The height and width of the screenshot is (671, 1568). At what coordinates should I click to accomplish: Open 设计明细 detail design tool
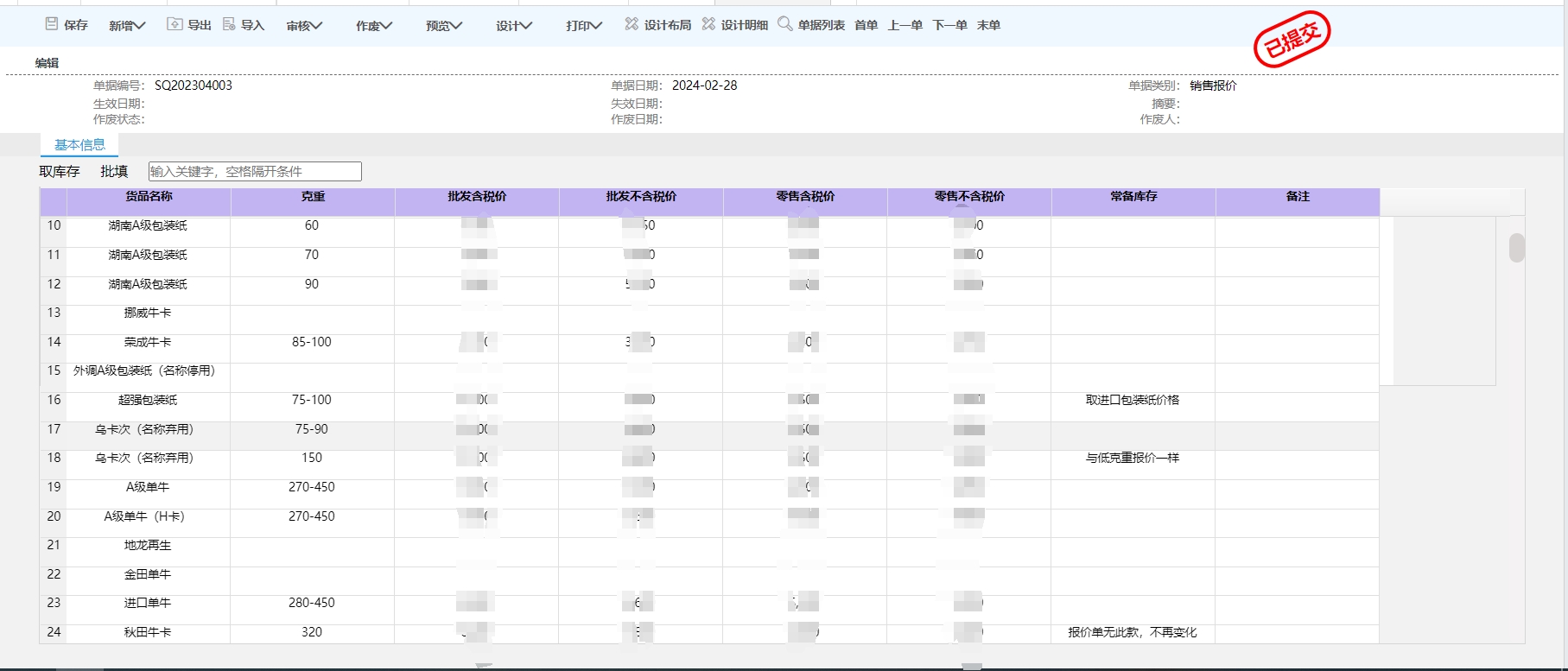point(735,25)
